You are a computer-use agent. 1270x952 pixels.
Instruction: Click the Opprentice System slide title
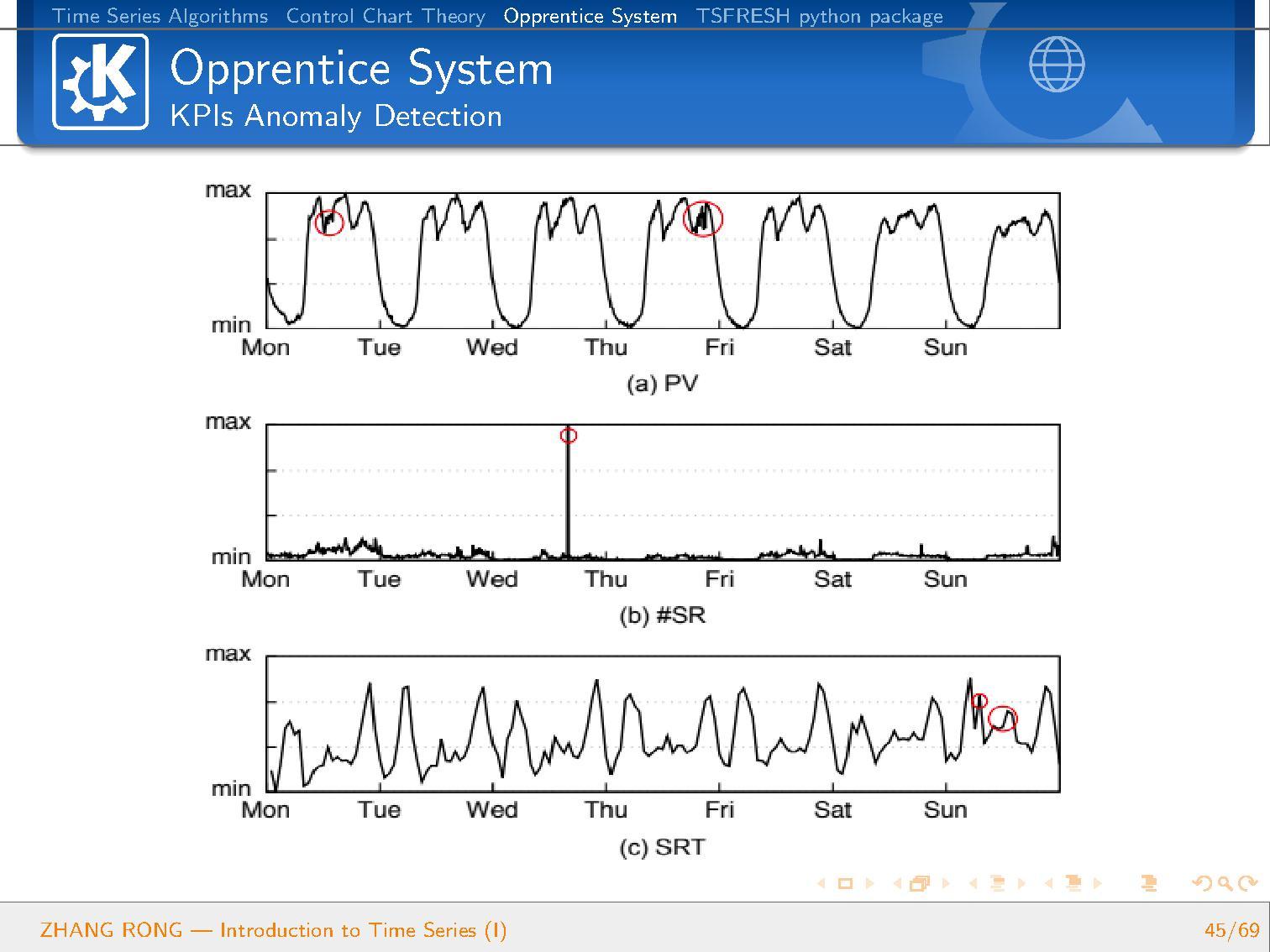click(361, 67)
